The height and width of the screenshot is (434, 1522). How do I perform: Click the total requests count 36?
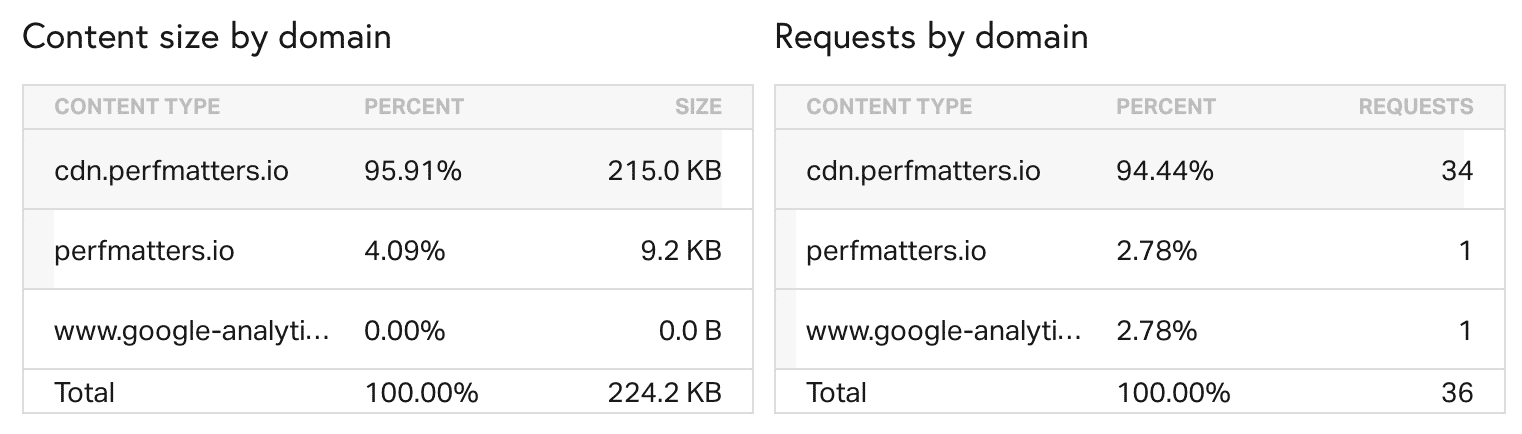[1457, 392]
